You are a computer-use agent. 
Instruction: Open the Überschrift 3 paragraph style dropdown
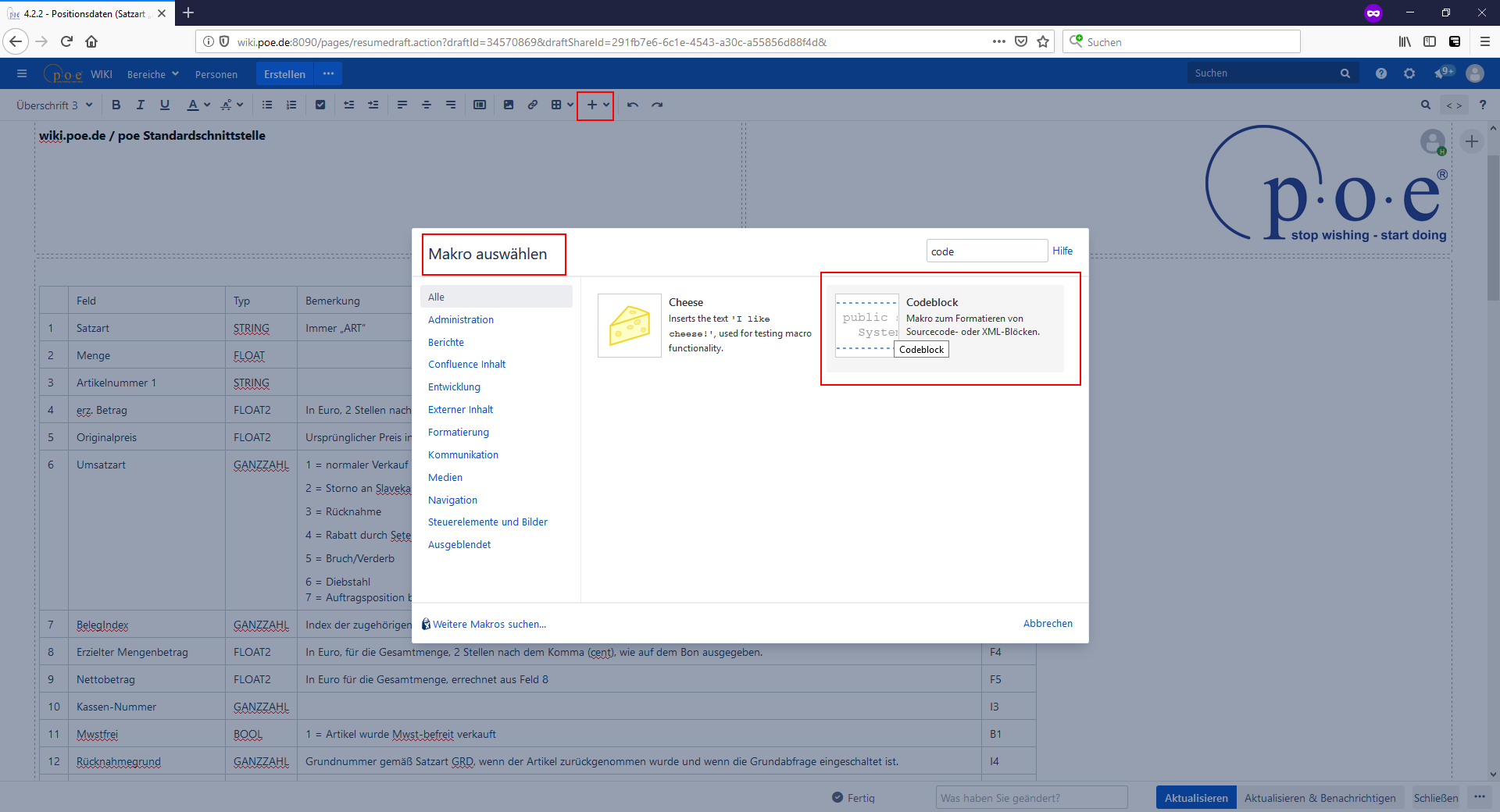click(55, 105)
